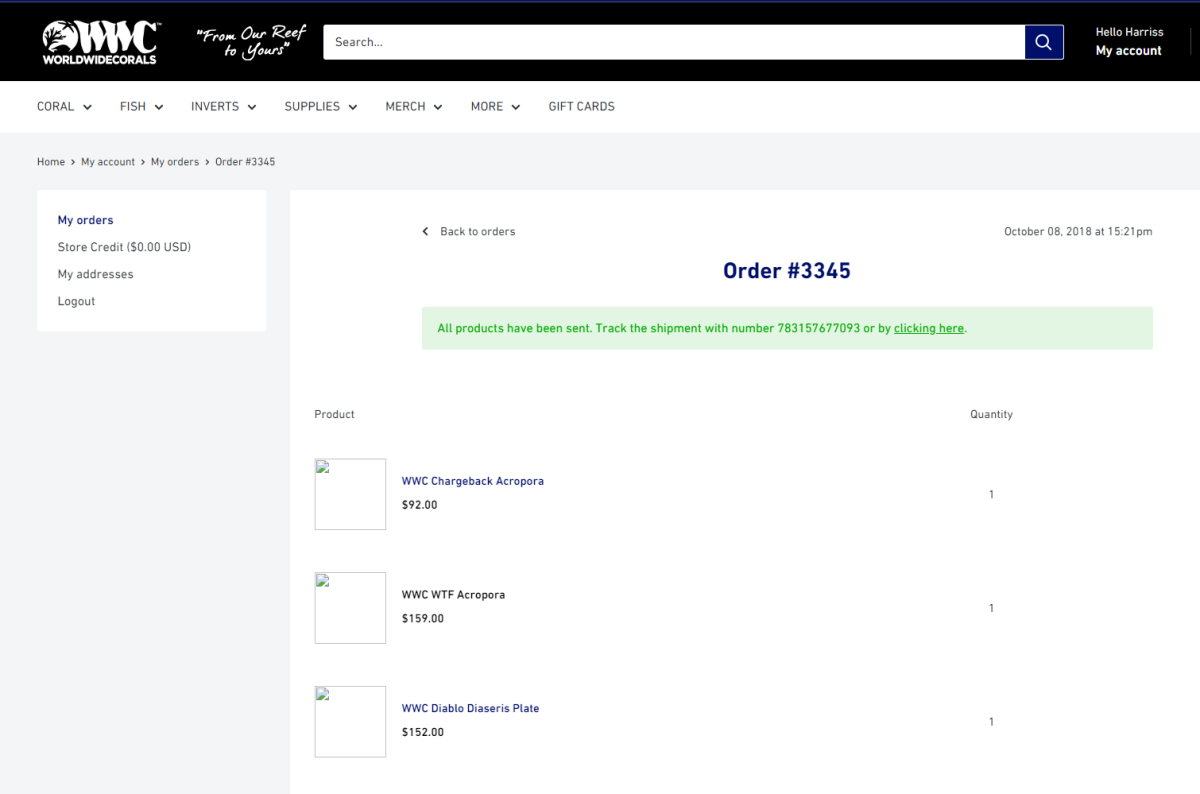The image size is (1200, 794).
Task: Click Logout in the account sidebar
Action: pyautogui.click(x=76, y=301)
